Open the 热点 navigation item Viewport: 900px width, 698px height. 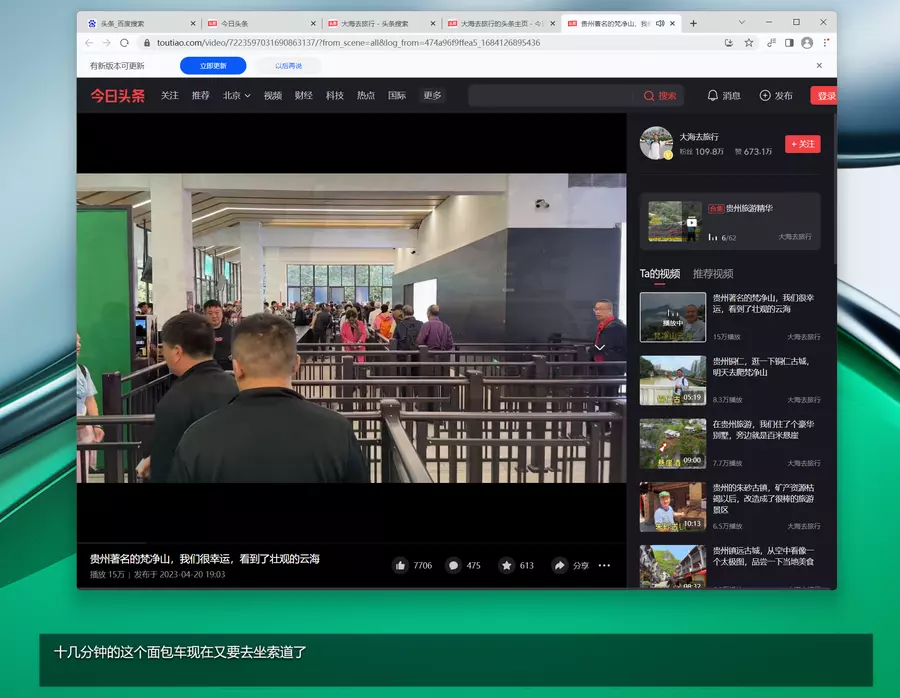click(x=366, y=95)
